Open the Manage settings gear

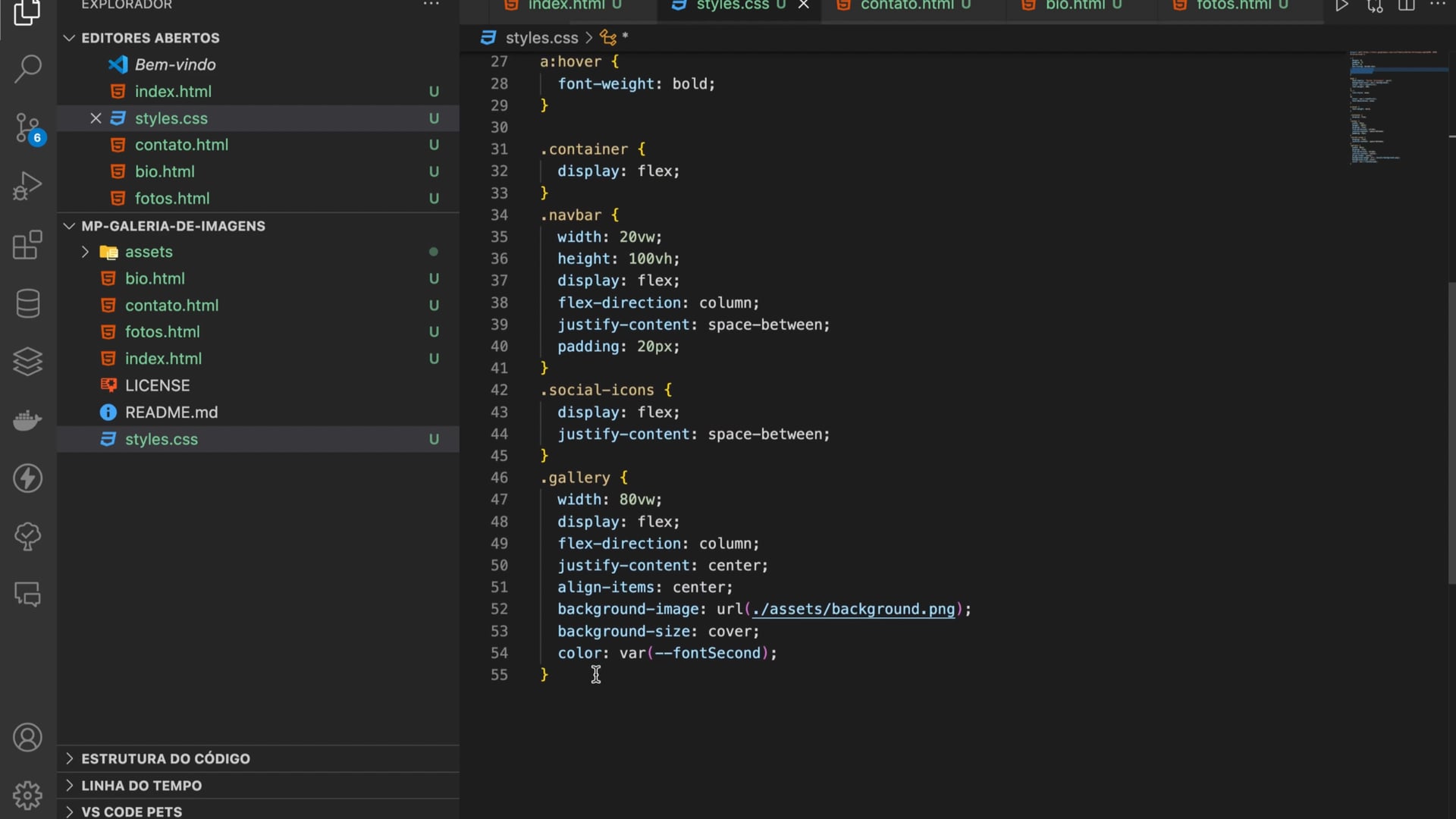[28, 795]
